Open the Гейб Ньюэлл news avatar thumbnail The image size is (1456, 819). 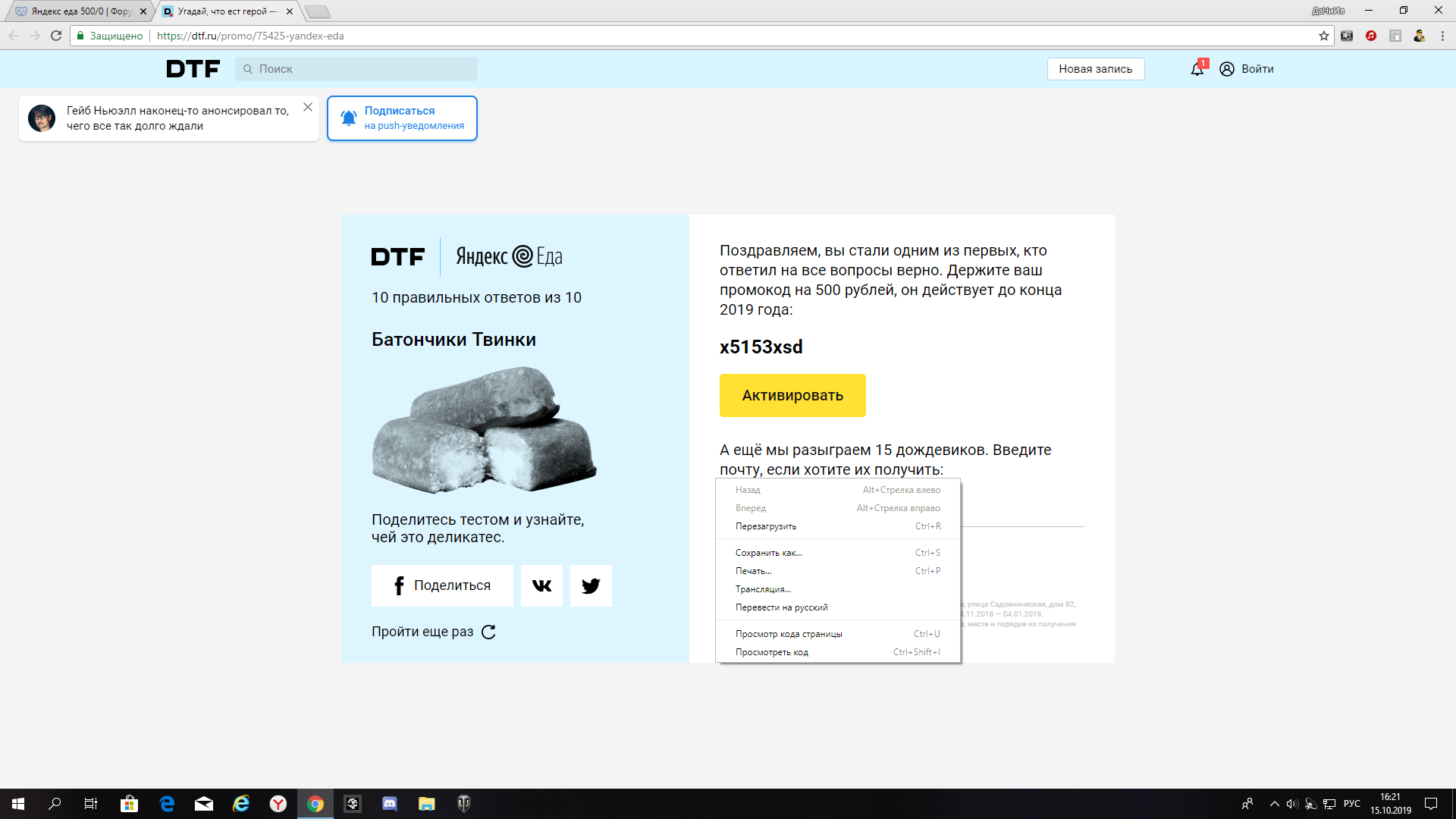pyautogui.click(x=42, y=118)
